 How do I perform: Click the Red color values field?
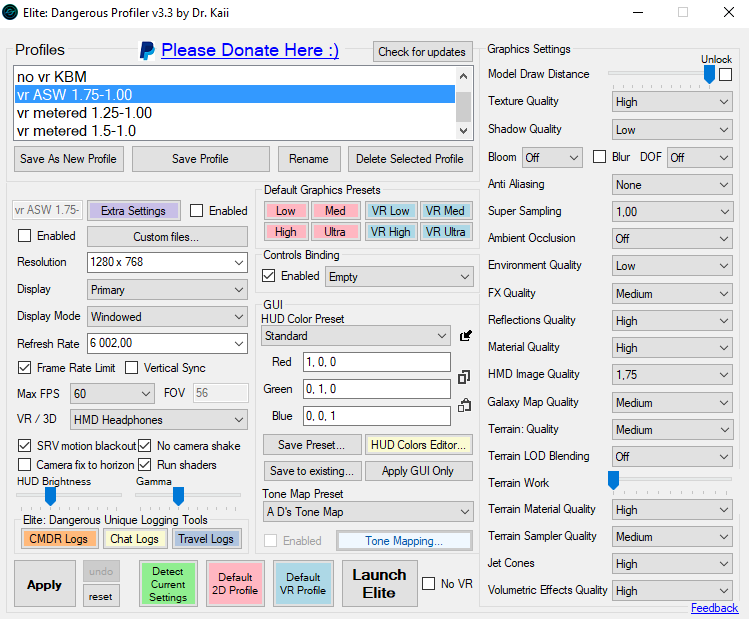pos(376,362)
